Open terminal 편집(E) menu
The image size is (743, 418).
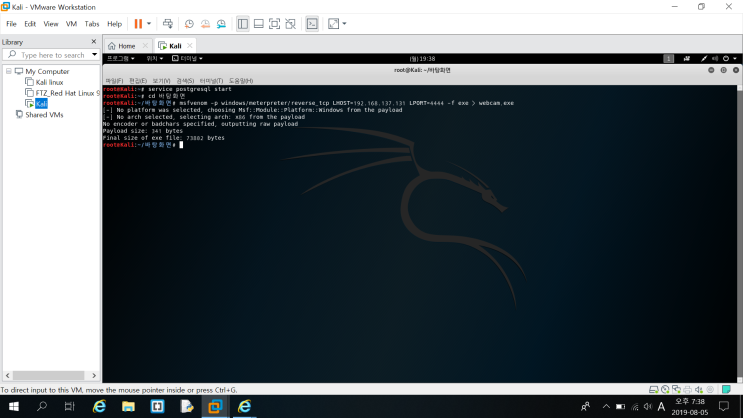click(x=137, y=81)
